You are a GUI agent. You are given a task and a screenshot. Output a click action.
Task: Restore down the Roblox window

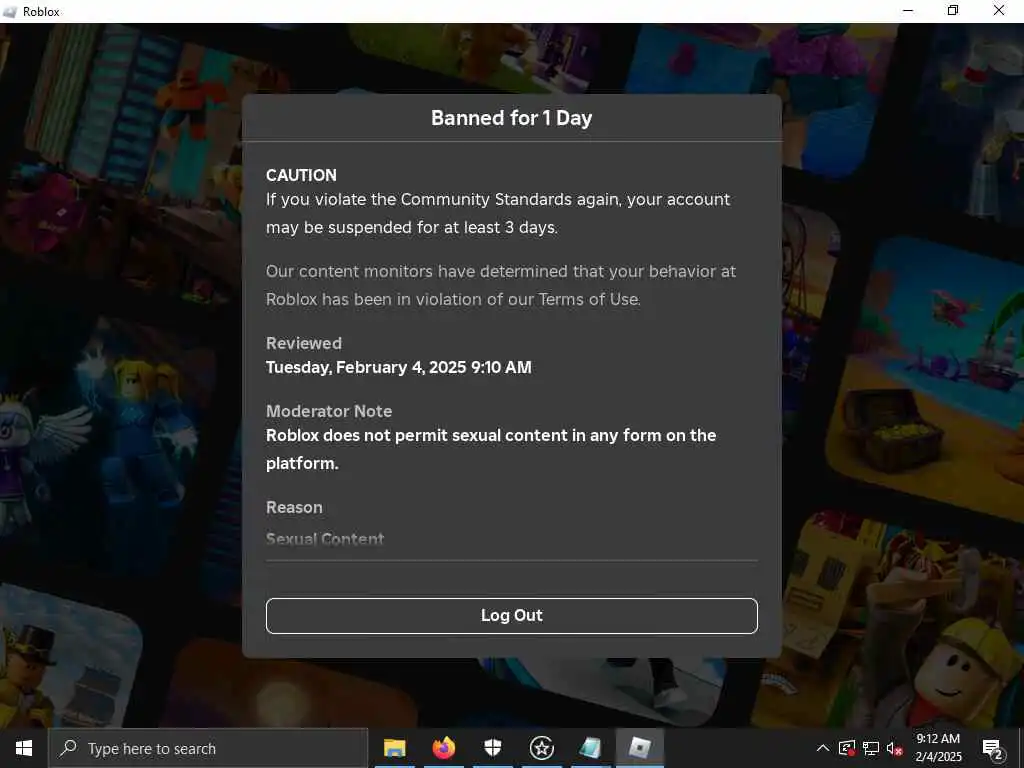[x=953, y=11]
